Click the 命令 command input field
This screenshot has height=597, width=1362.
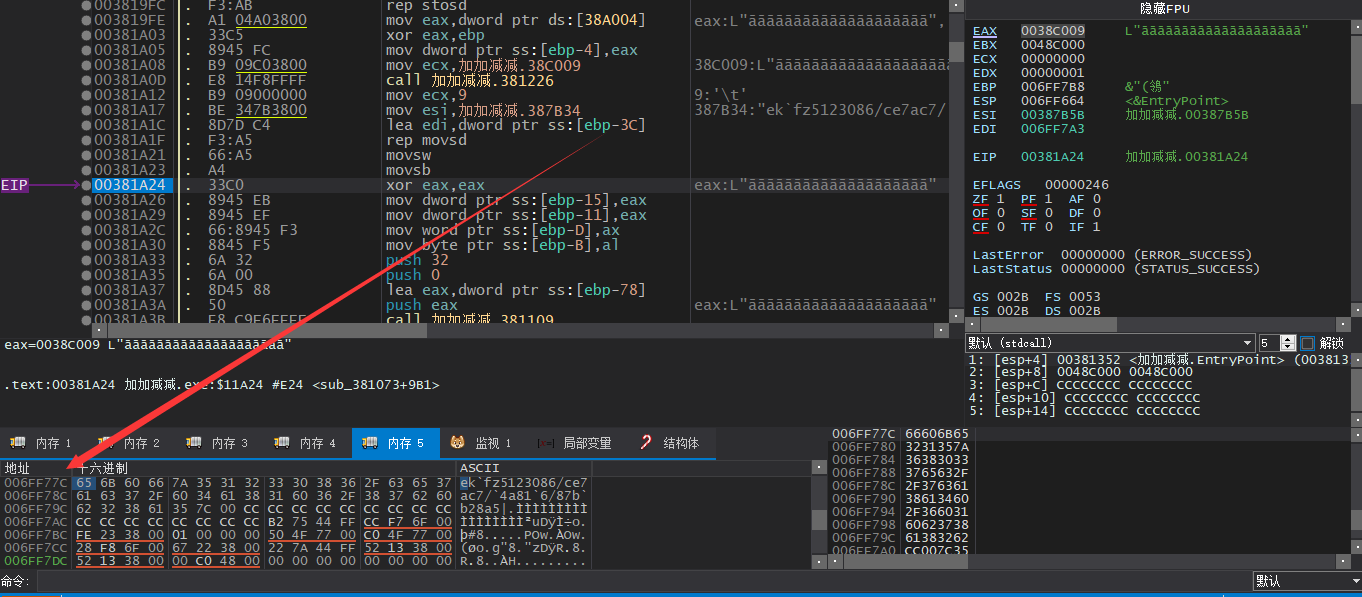[640, 581]
